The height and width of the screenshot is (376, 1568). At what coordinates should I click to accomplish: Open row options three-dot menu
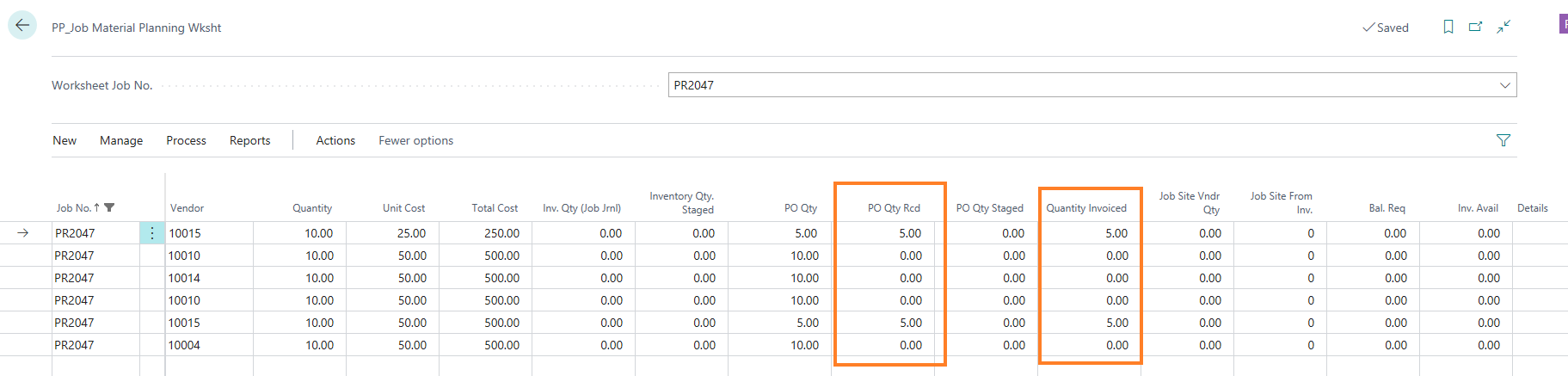(152, 233)
